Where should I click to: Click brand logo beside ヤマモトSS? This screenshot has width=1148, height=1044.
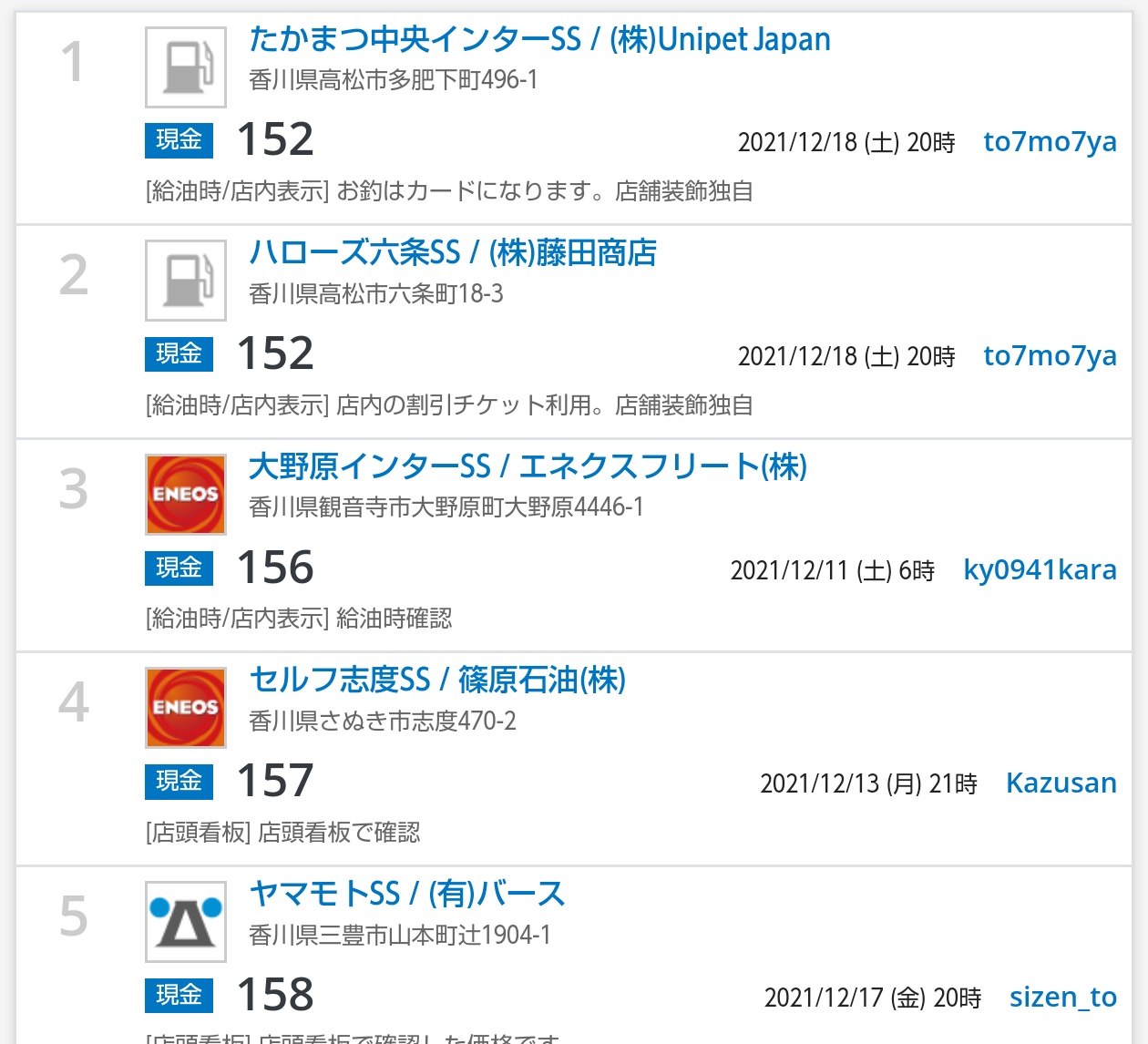pos(186,922)
